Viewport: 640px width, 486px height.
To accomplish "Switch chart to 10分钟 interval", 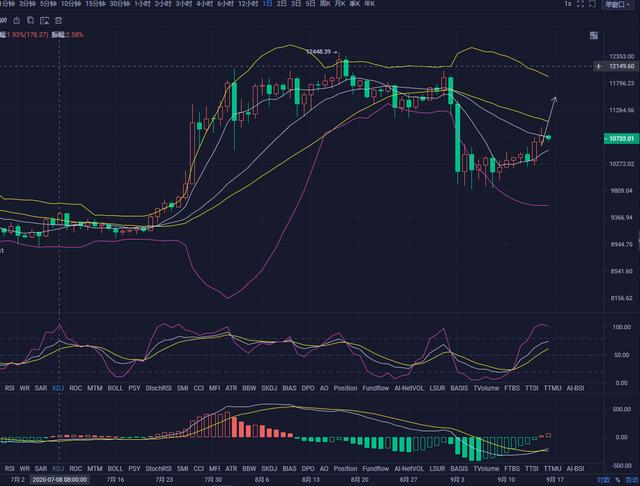I will (71, 4).
